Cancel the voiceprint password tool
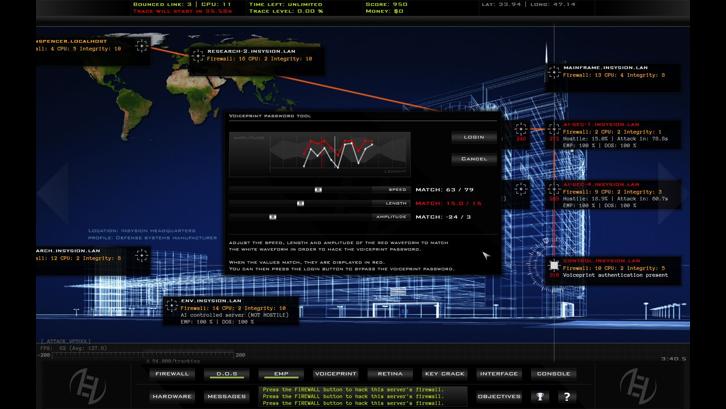 (473, 159)
